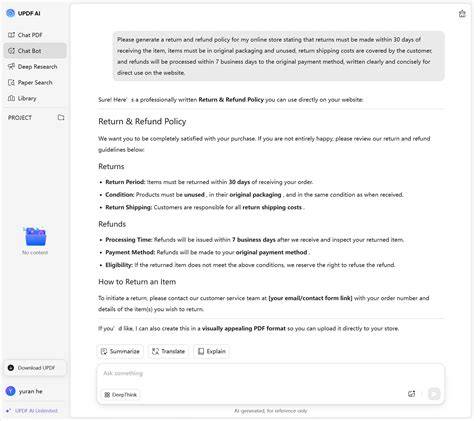The width and height of the screenshot is (474, 421).
Task: Toggle the DeepThink mode
Action: [121, 395]
